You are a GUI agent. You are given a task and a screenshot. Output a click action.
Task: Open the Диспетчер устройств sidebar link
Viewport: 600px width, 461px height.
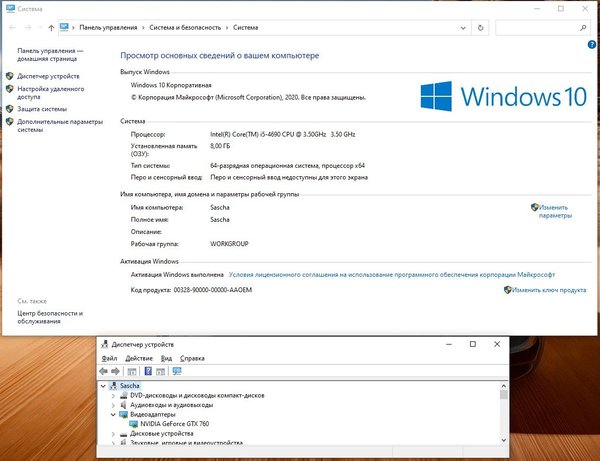pyautogui.click(x=48, y=76)
